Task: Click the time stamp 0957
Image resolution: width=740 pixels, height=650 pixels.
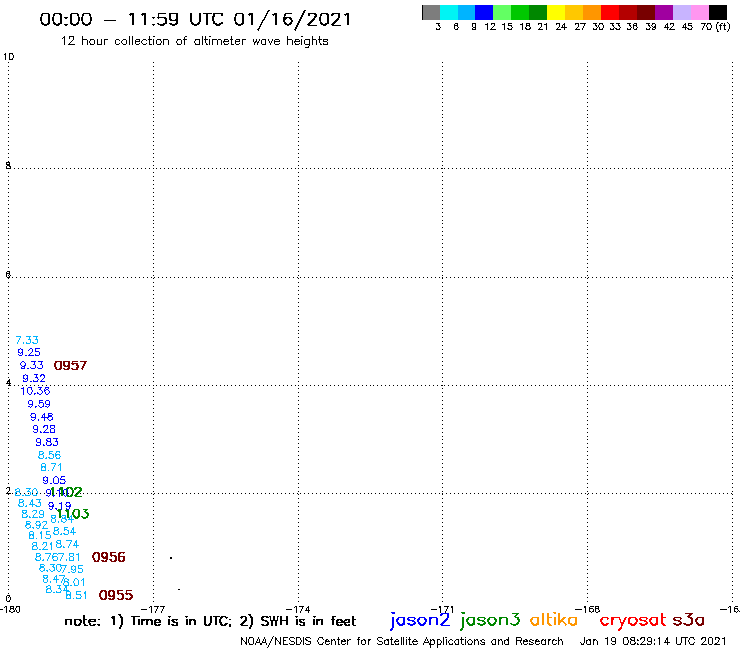Action: [70, 366]
